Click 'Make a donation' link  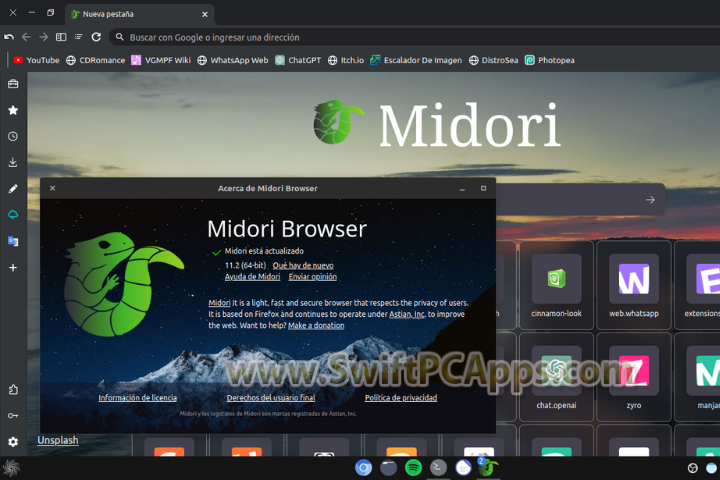click(316, 325)
